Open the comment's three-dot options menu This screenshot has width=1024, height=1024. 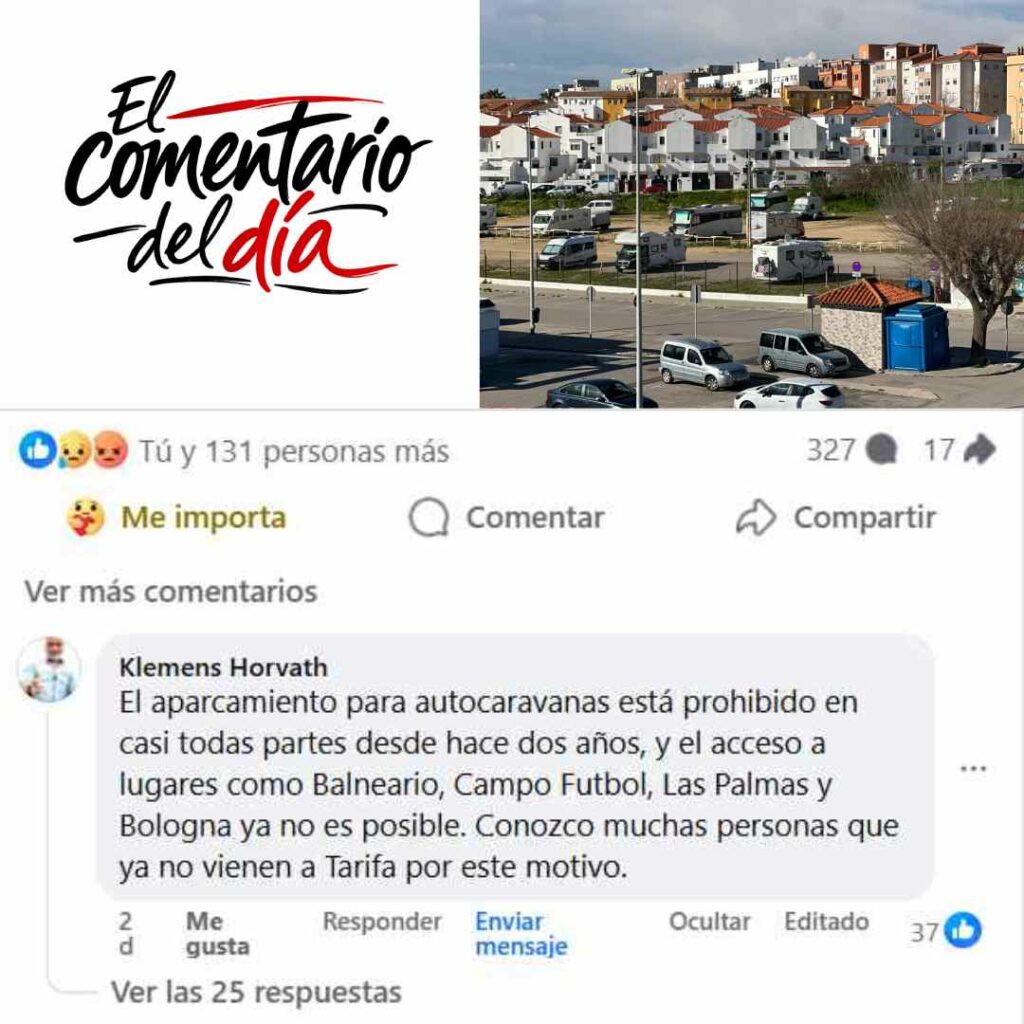point(973,768)
